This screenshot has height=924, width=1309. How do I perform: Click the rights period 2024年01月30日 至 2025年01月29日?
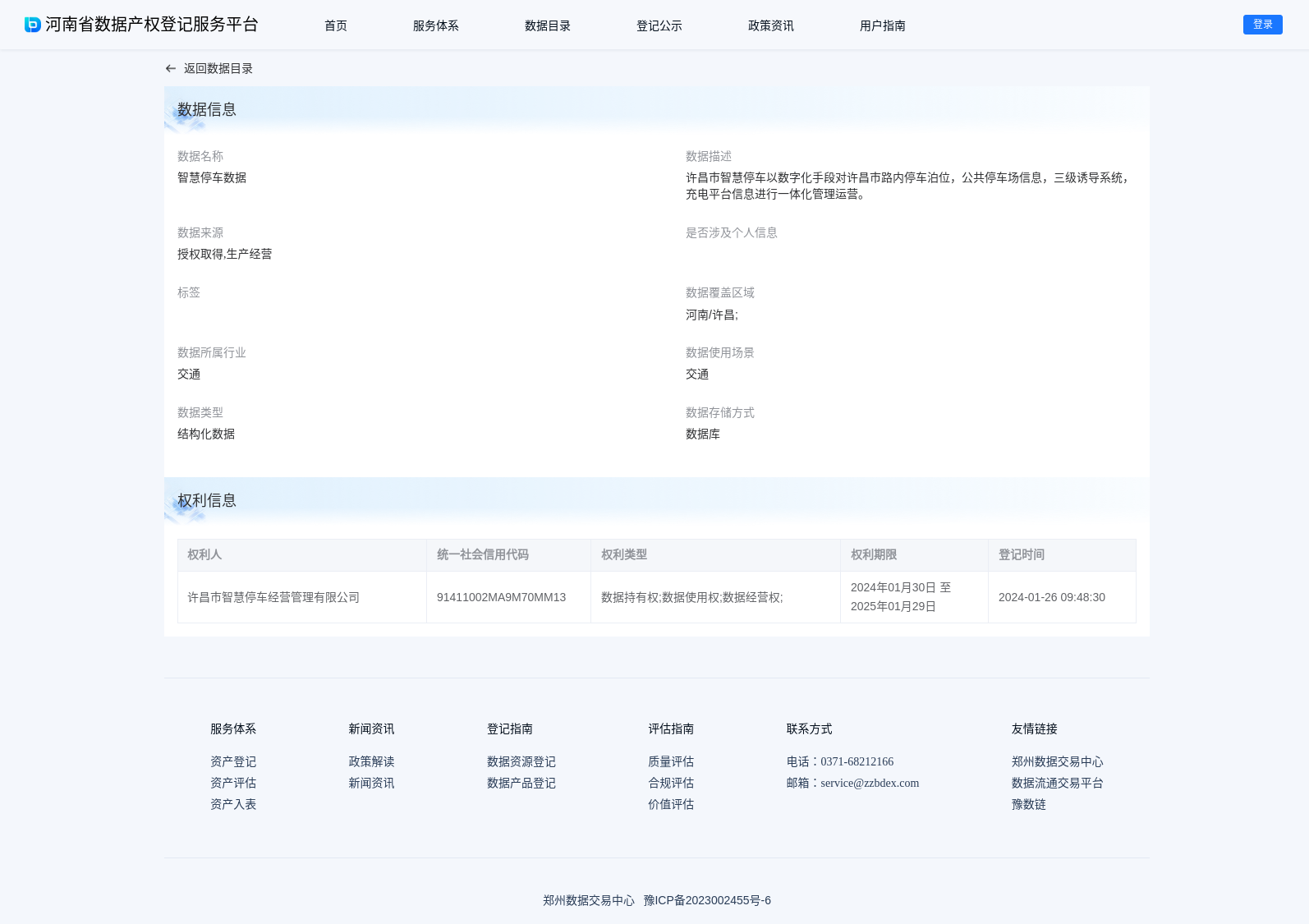point(901,597)
